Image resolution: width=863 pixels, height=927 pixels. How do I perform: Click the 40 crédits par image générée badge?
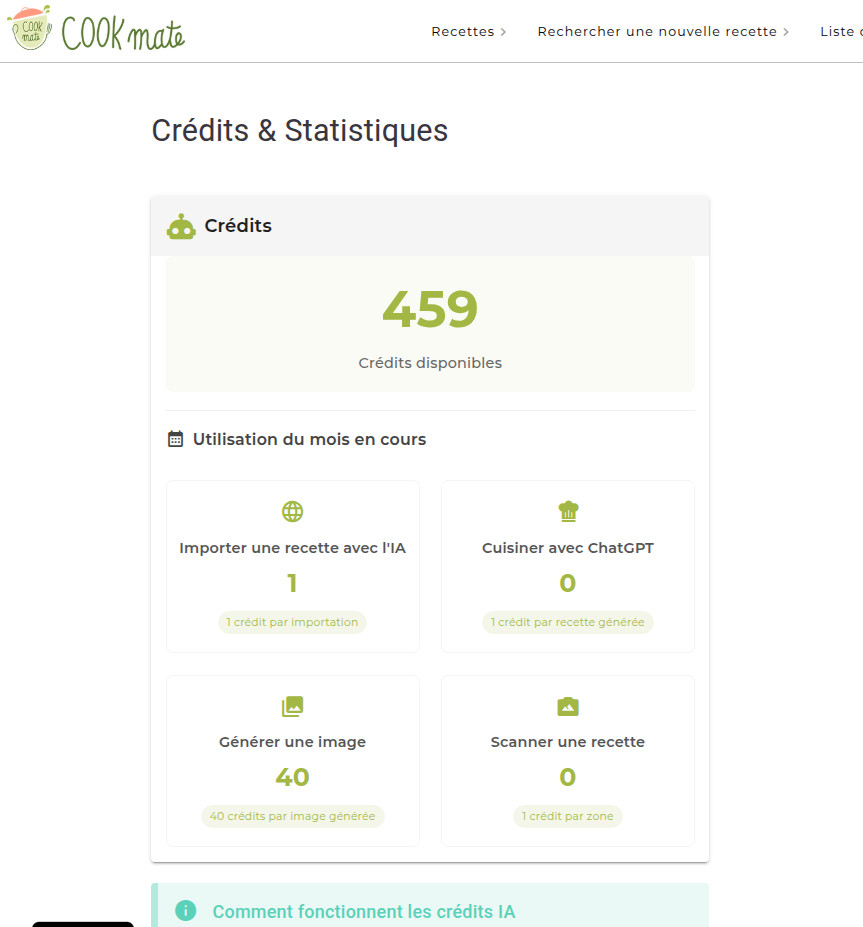[292, 816]
